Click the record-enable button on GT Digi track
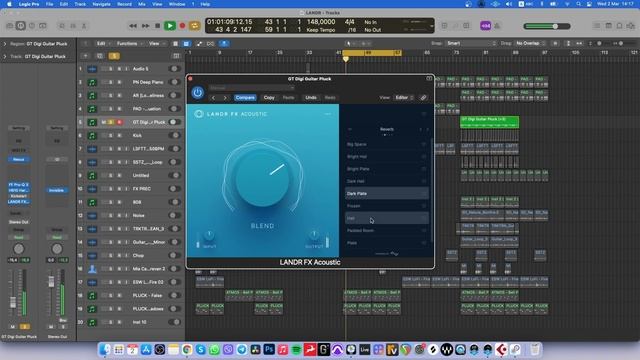Screen dimensions: 640x360 pyautogui.click(x=119, y=122)
